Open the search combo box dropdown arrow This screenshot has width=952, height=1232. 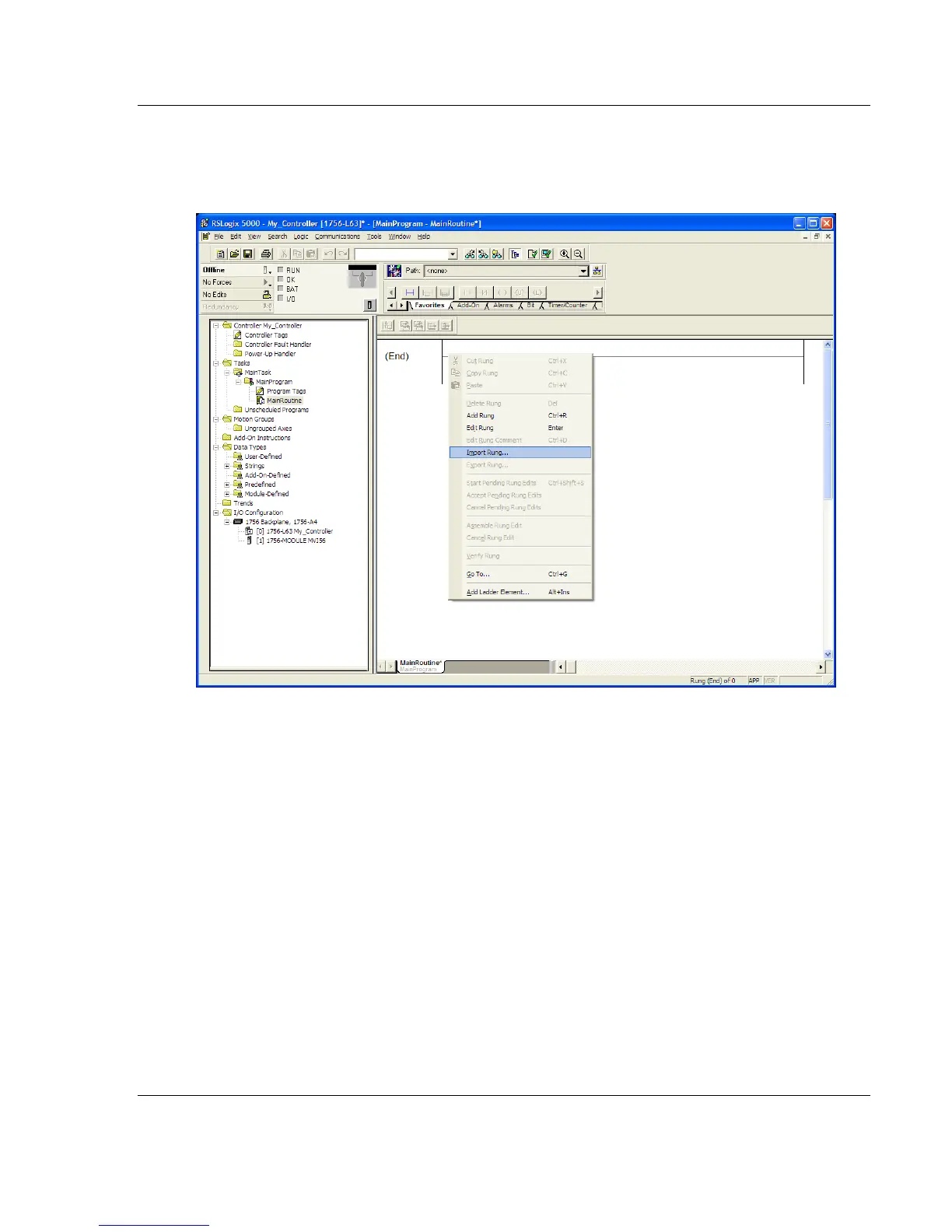point(453,254)
